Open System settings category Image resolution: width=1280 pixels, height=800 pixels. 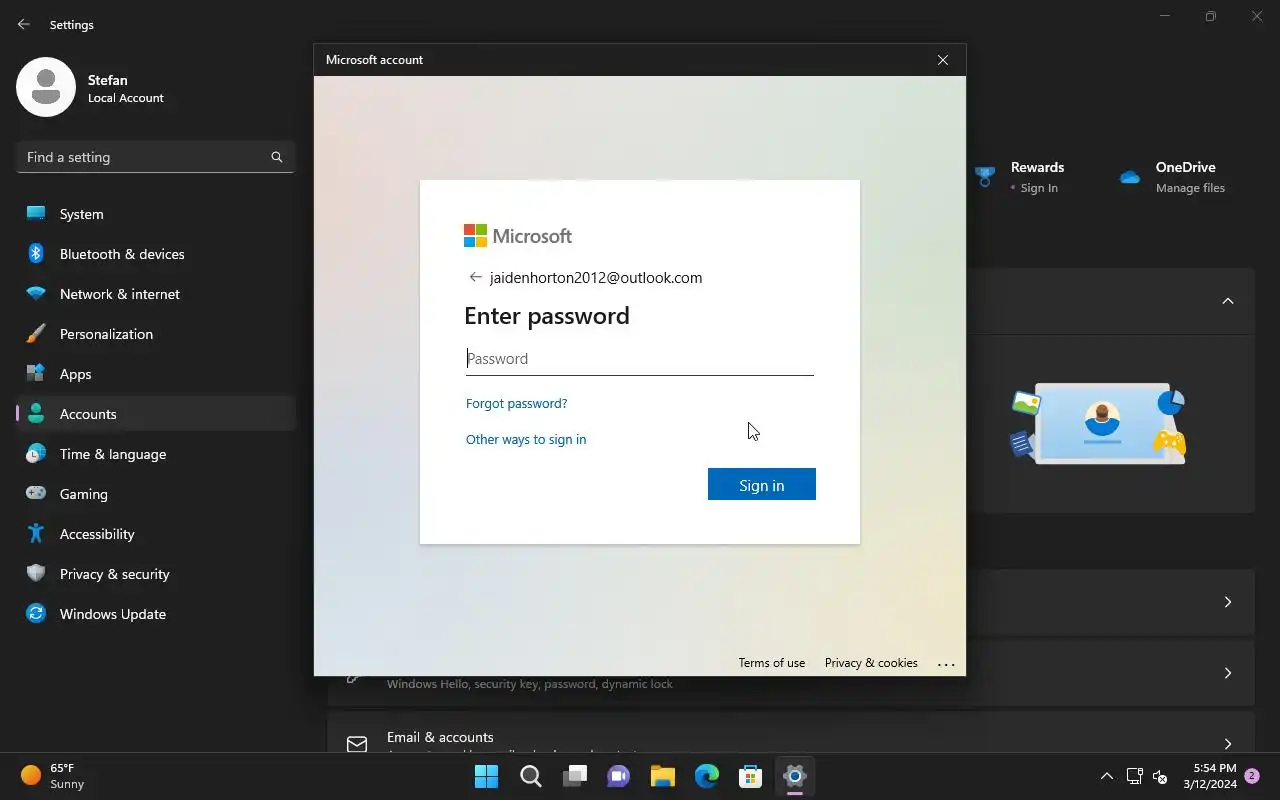(156, 214)
